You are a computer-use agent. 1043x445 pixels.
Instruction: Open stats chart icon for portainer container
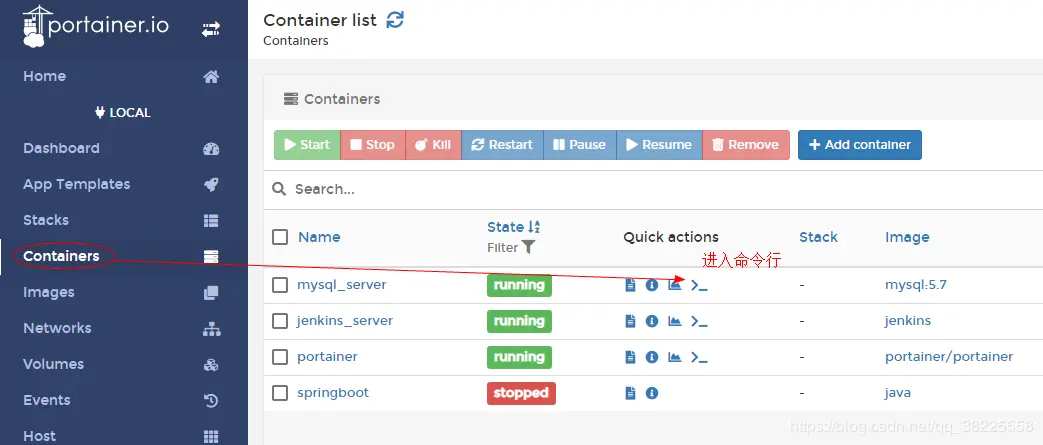coord(674,357)
